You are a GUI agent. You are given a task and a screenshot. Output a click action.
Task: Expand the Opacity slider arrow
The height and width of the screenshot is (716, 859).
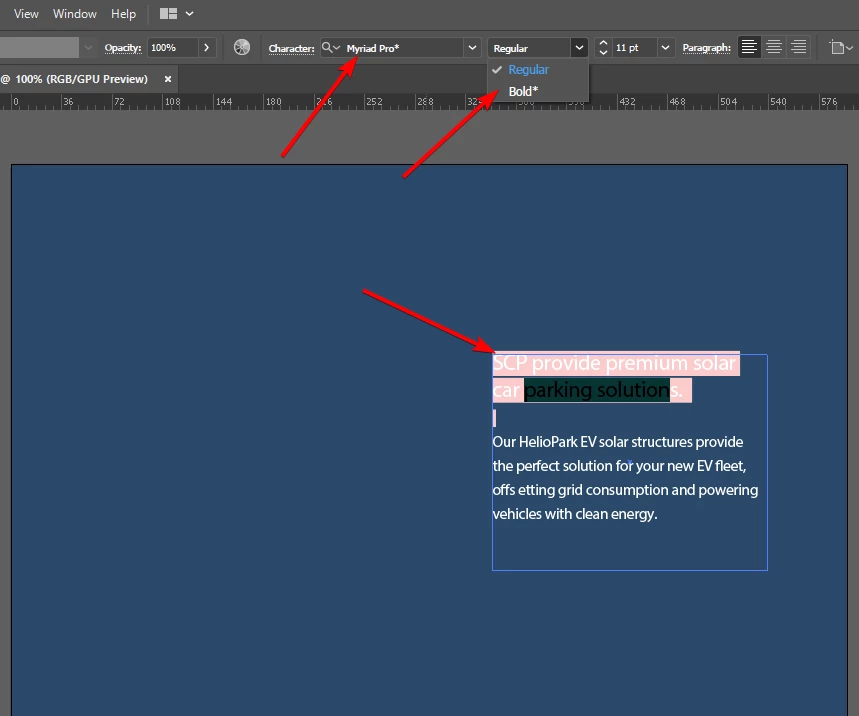click(207, 48)
